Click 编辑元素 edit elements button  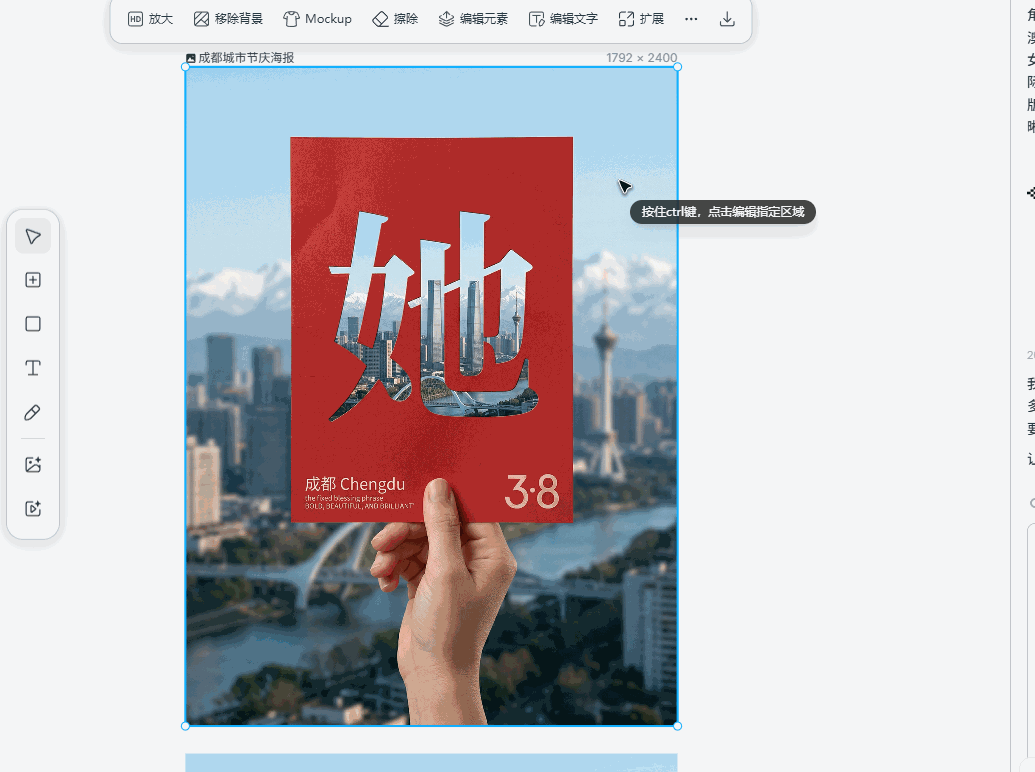[x=473, y=19]
